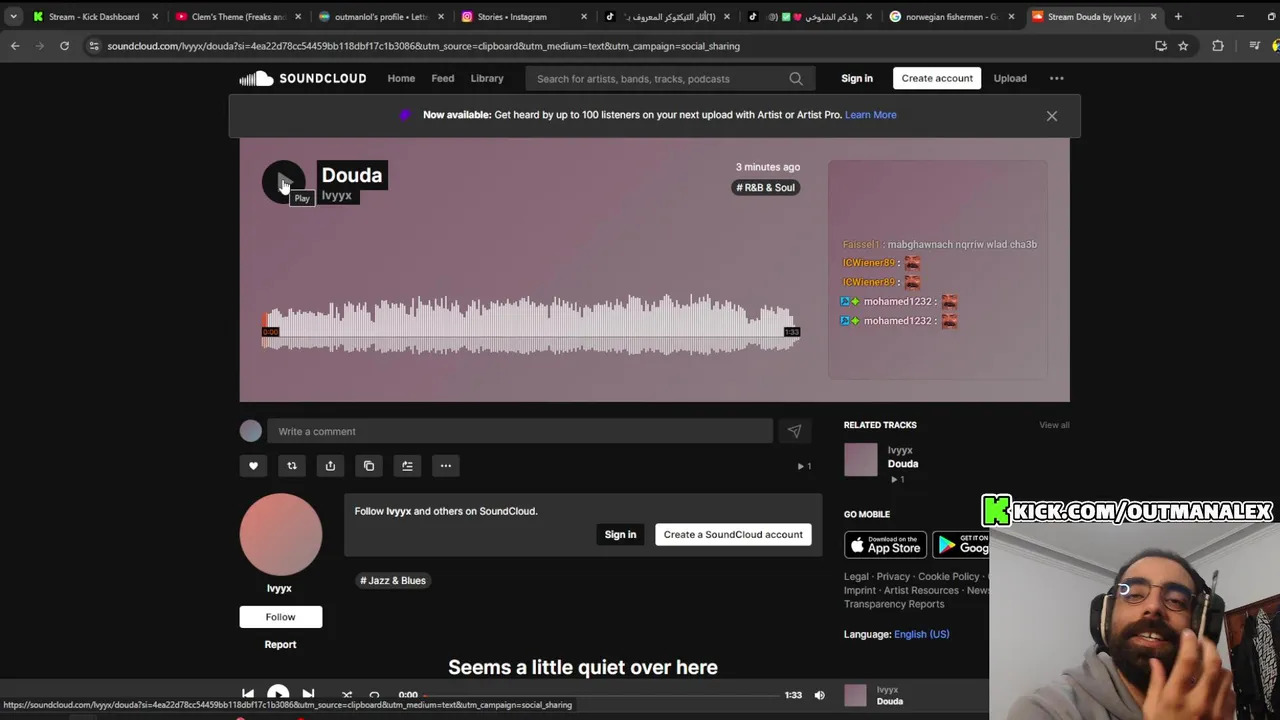The width and height of the screenshot is (1280, 720).
Task: Go back with the browser back arrow
Action: point(15,46)
